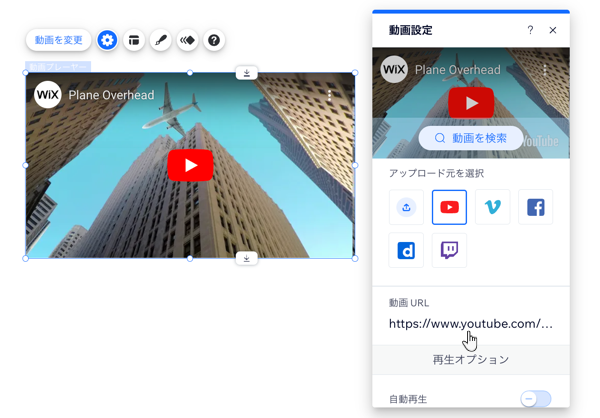Click the 動画を検索 button
This screenshot has height=418, width=600.
471,138
